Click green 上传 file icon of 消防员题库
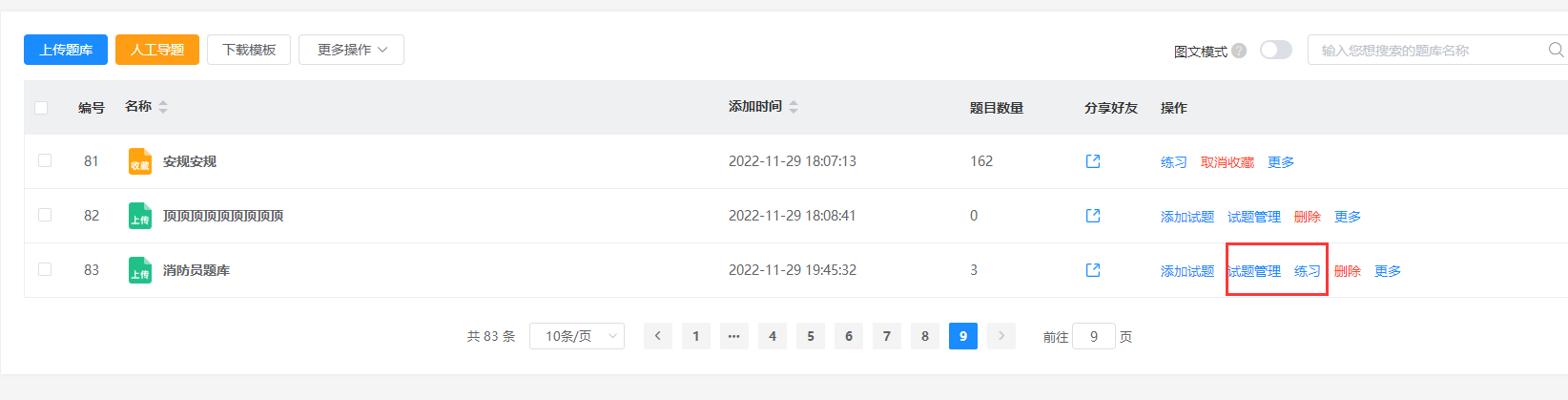 [x=140, y=270]
